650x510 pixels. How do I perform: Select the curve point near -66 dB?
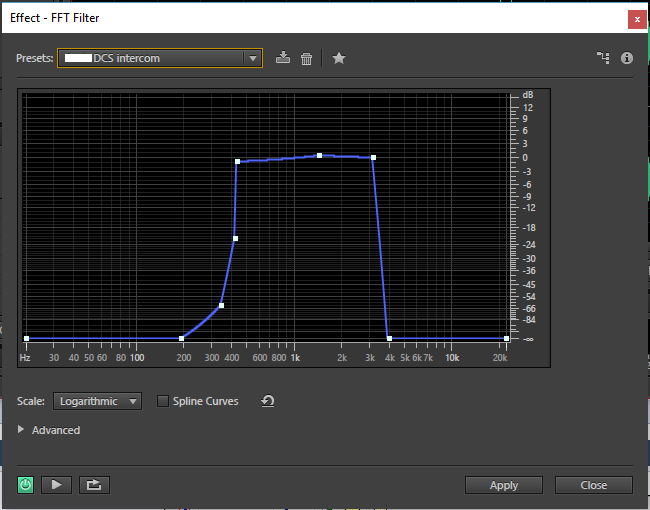pyautogui.click(x=221, y=306)
